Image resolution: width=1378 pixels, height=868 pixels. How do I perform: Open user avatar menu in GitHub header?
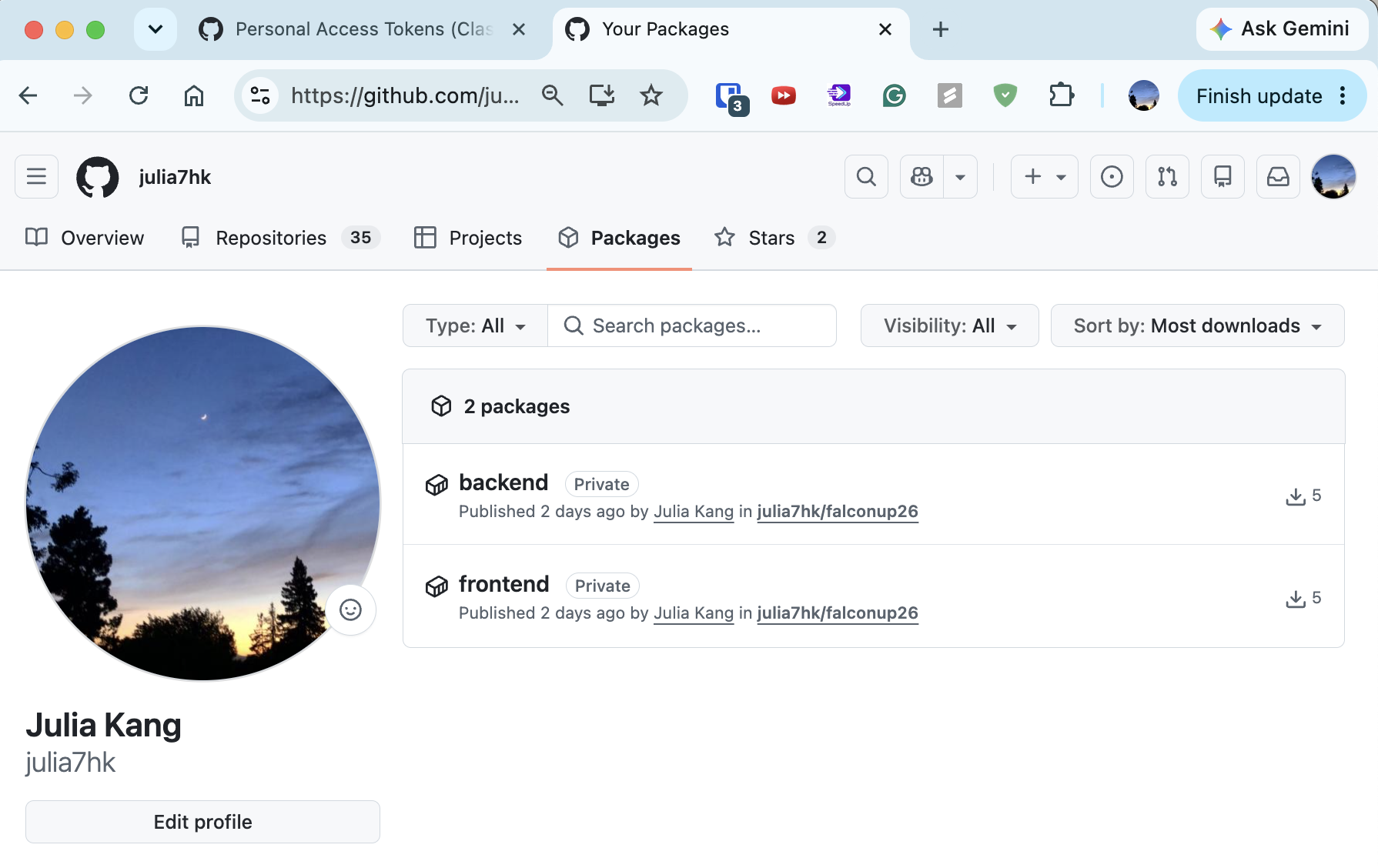tap(1333, 177)
